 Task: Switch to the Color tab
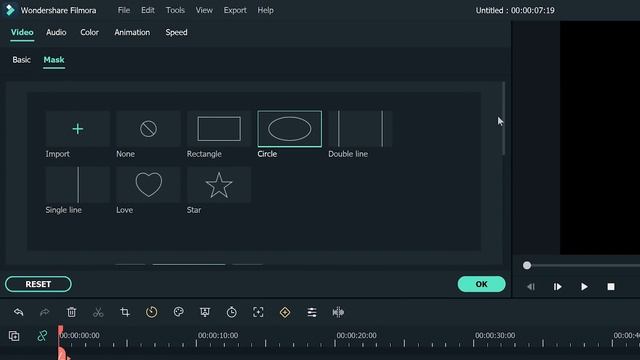(89, 32)
